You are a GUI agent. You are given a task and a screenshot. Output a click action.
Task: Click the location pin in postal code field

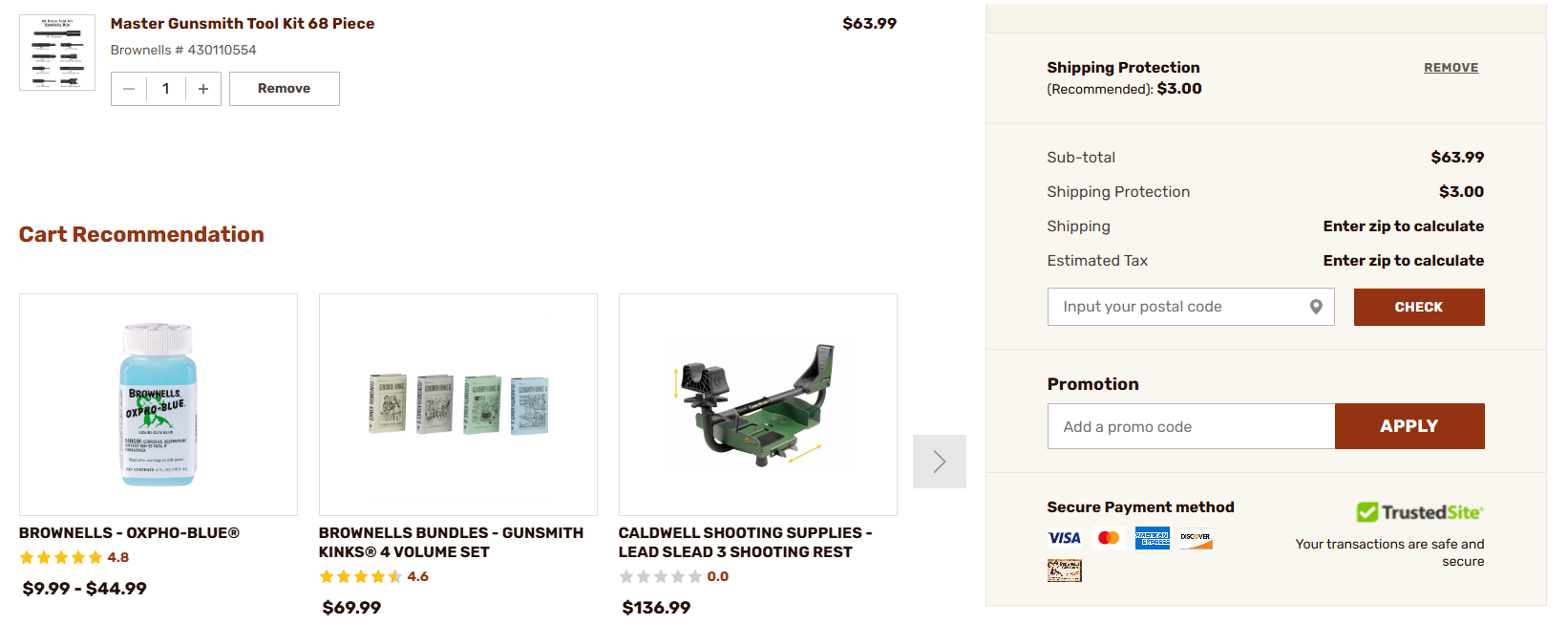[x=1317, y=306]
